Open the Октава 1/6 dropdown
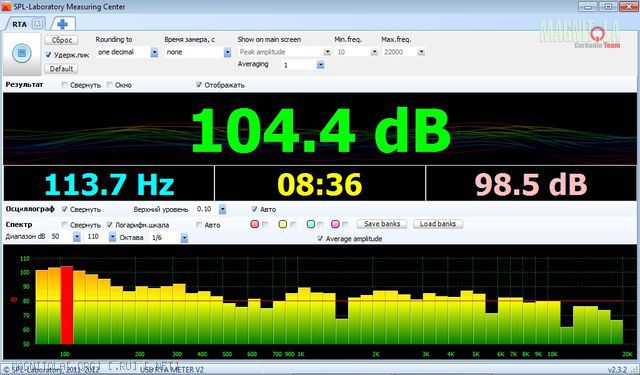The width and height of the screenshot is (640, 375). [184, 237]
